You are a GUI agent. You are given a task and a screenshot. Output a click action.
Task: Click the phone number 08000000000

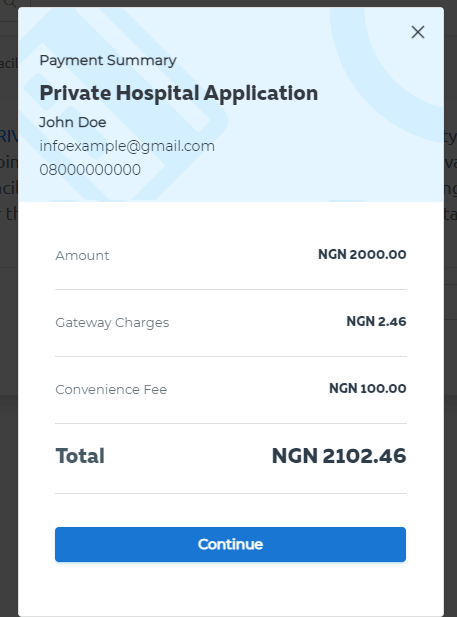point(90,170)
